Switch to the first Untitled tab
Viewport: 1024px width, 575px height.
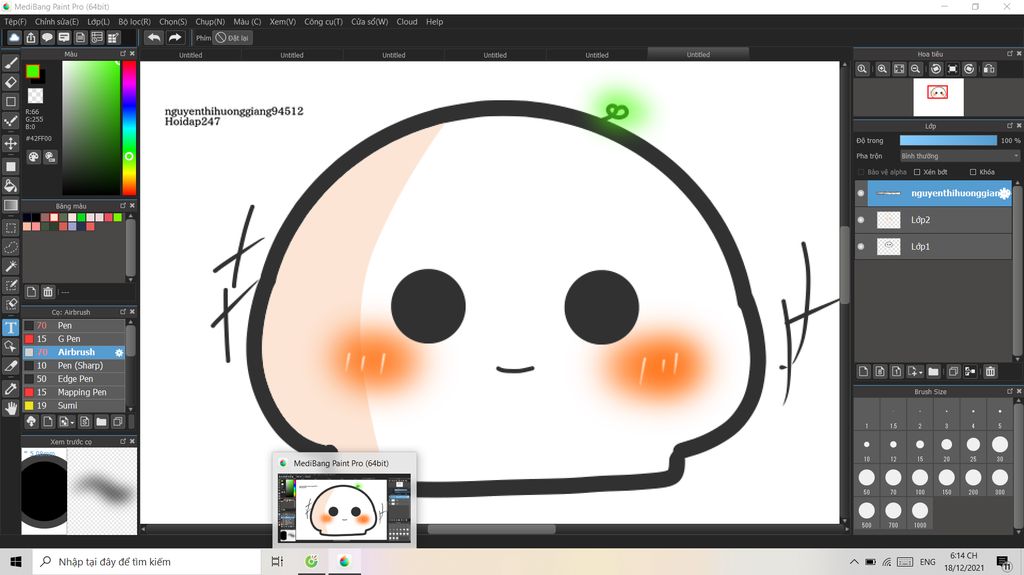tap(191, 55)
